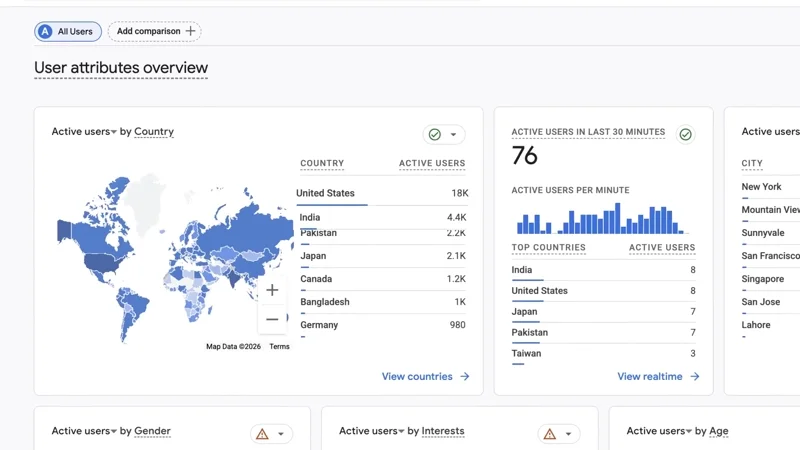800x450 pixels.
Task: Open the Active users dropdown by Age
Action: click(x=659, y=431)
